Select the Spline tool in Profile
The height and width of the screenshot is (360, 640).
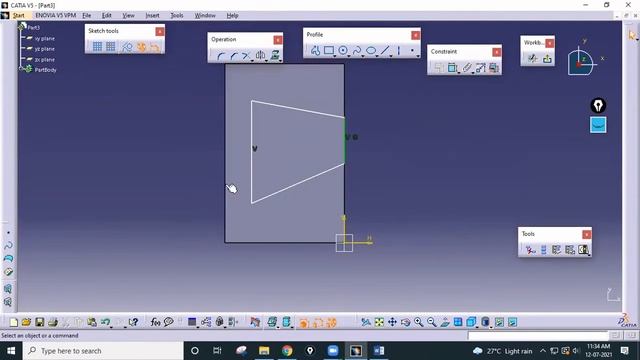click(357, 51)
